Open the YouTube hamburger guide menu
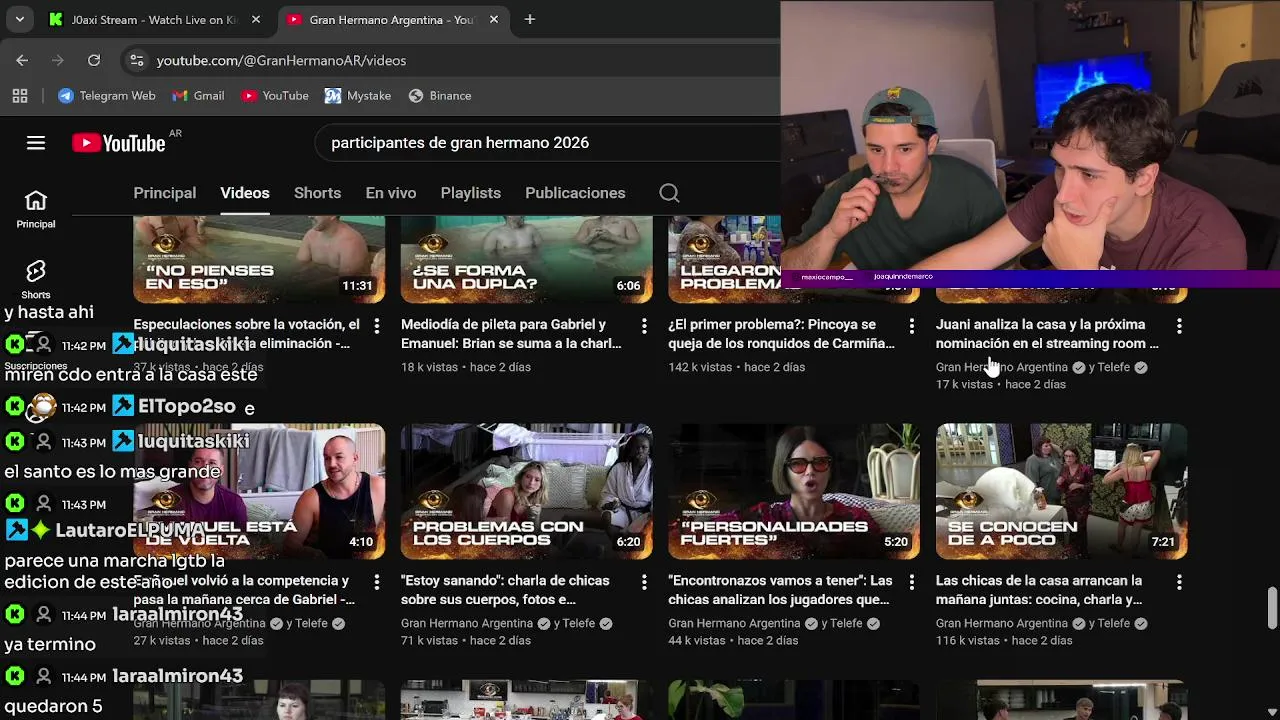The height and width of the screenshot is (720, 1280). [36, 143]
